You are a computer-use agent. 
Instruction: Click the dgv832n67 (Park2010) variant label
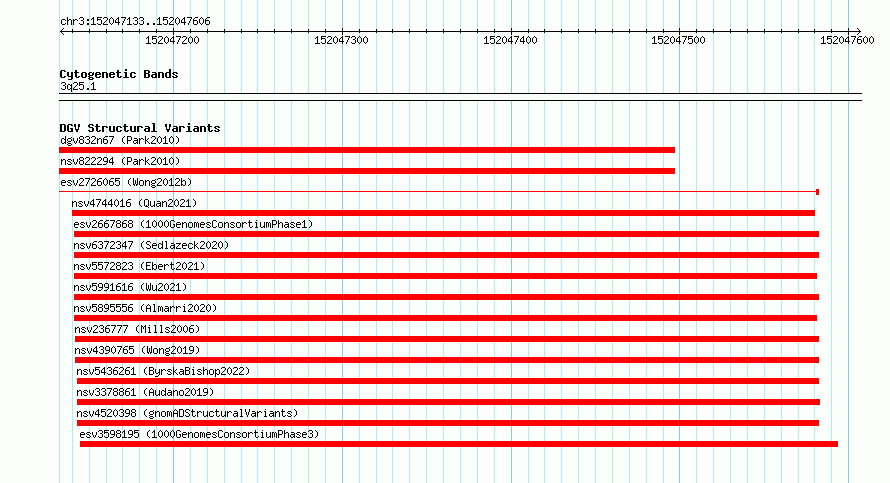point(120,140)
